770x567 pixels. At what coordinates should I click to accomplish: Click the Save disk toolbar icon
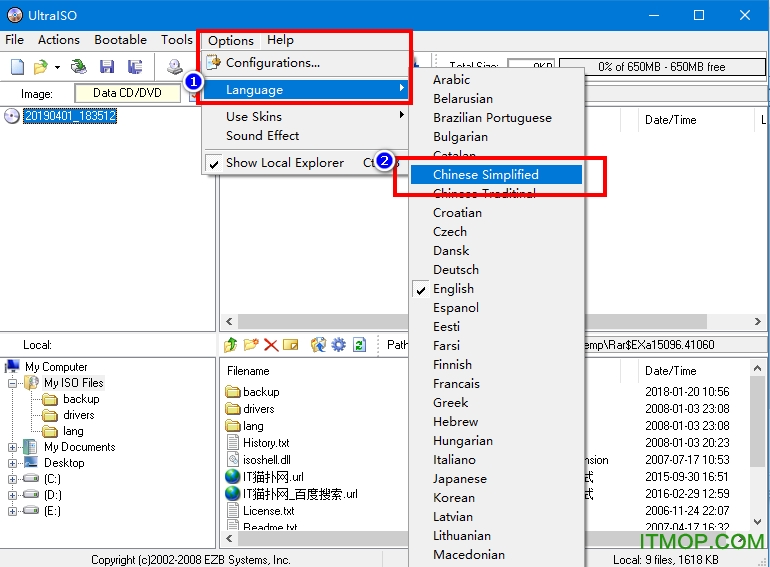[x=107, y=67]
